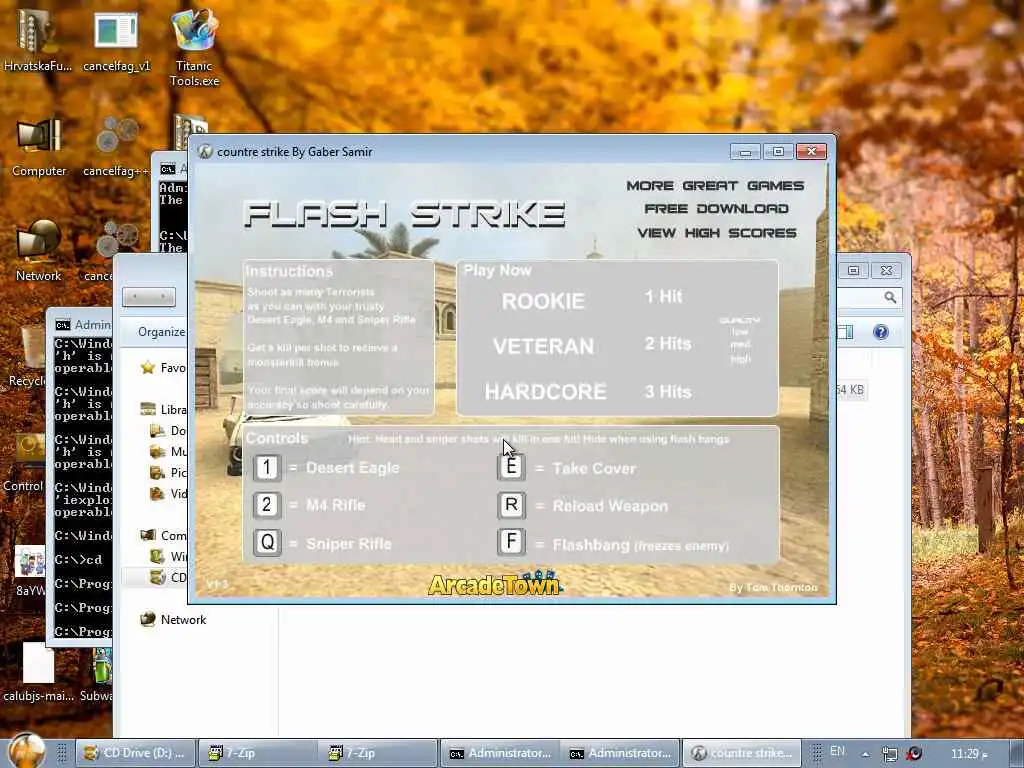
Task: Switch to countre strike taskbar button
Action: pyautogui.click(x=743, y=753)
